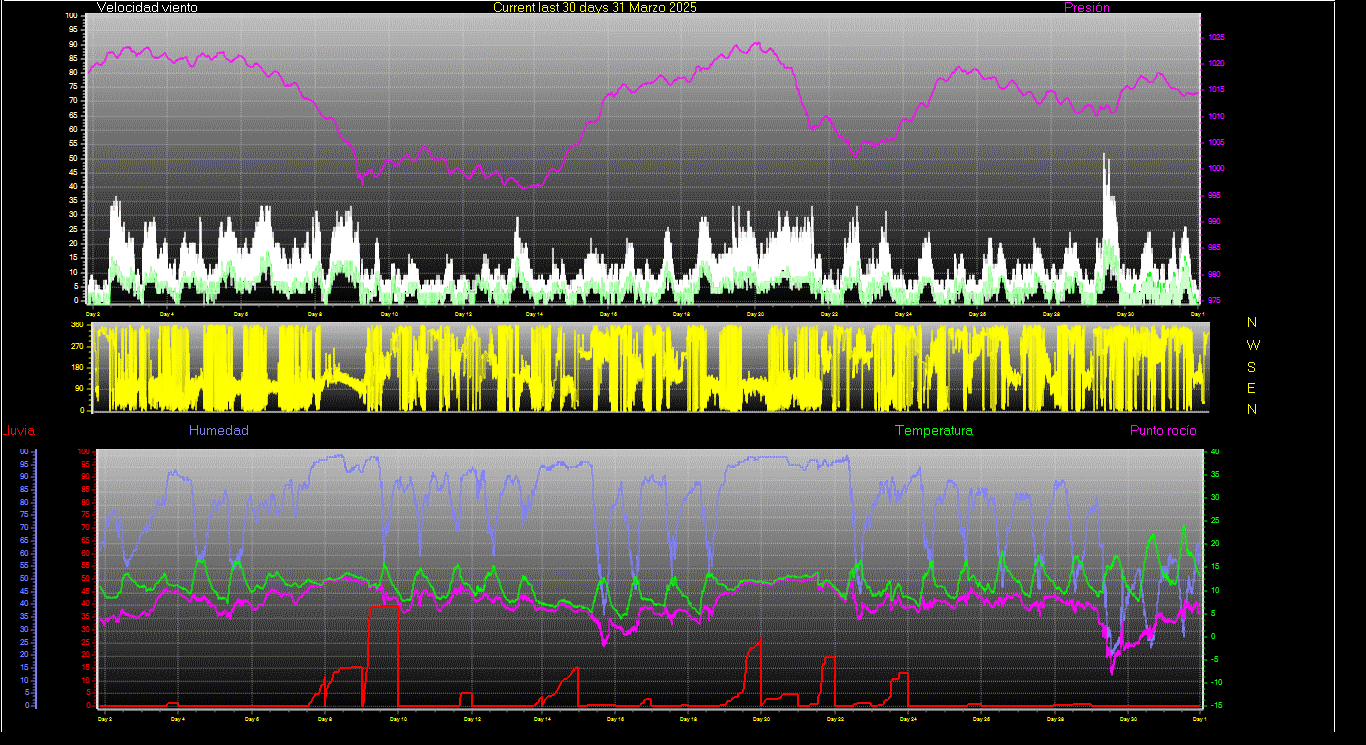
Task: Click the 'Day 10' label under the wind speed chart
Action: coord(388,314)
